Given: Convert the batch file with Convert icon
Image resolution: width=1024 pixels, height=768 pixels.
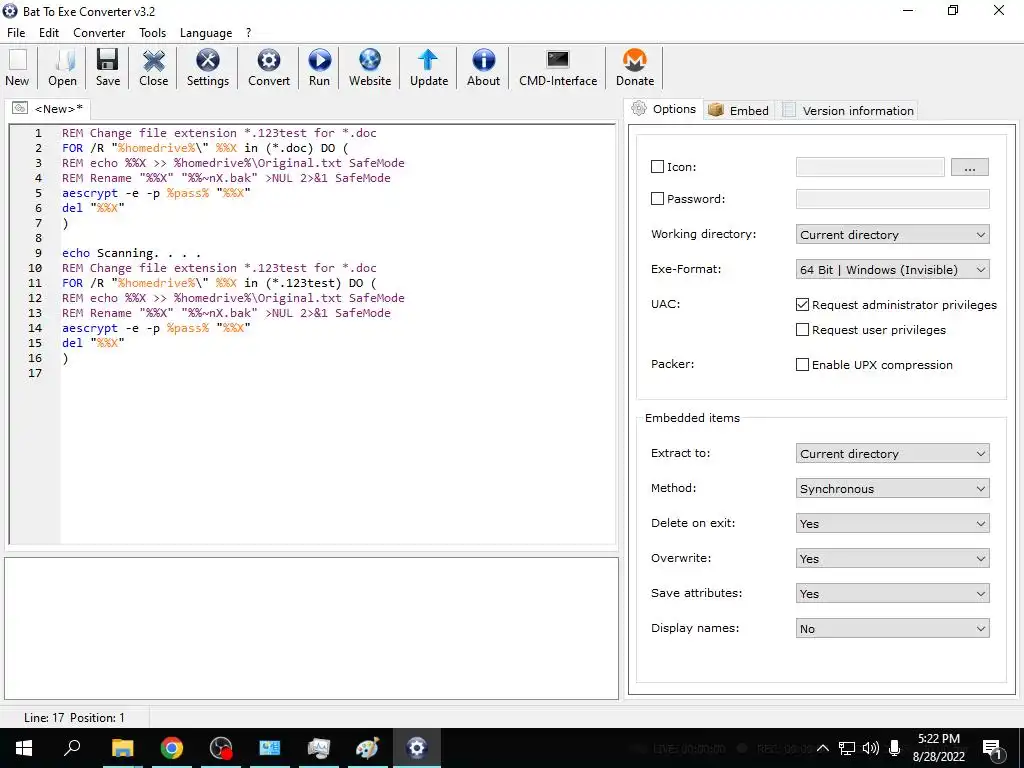Looking at the screenshot, I should pyautogui.click(x=268, y=68).
